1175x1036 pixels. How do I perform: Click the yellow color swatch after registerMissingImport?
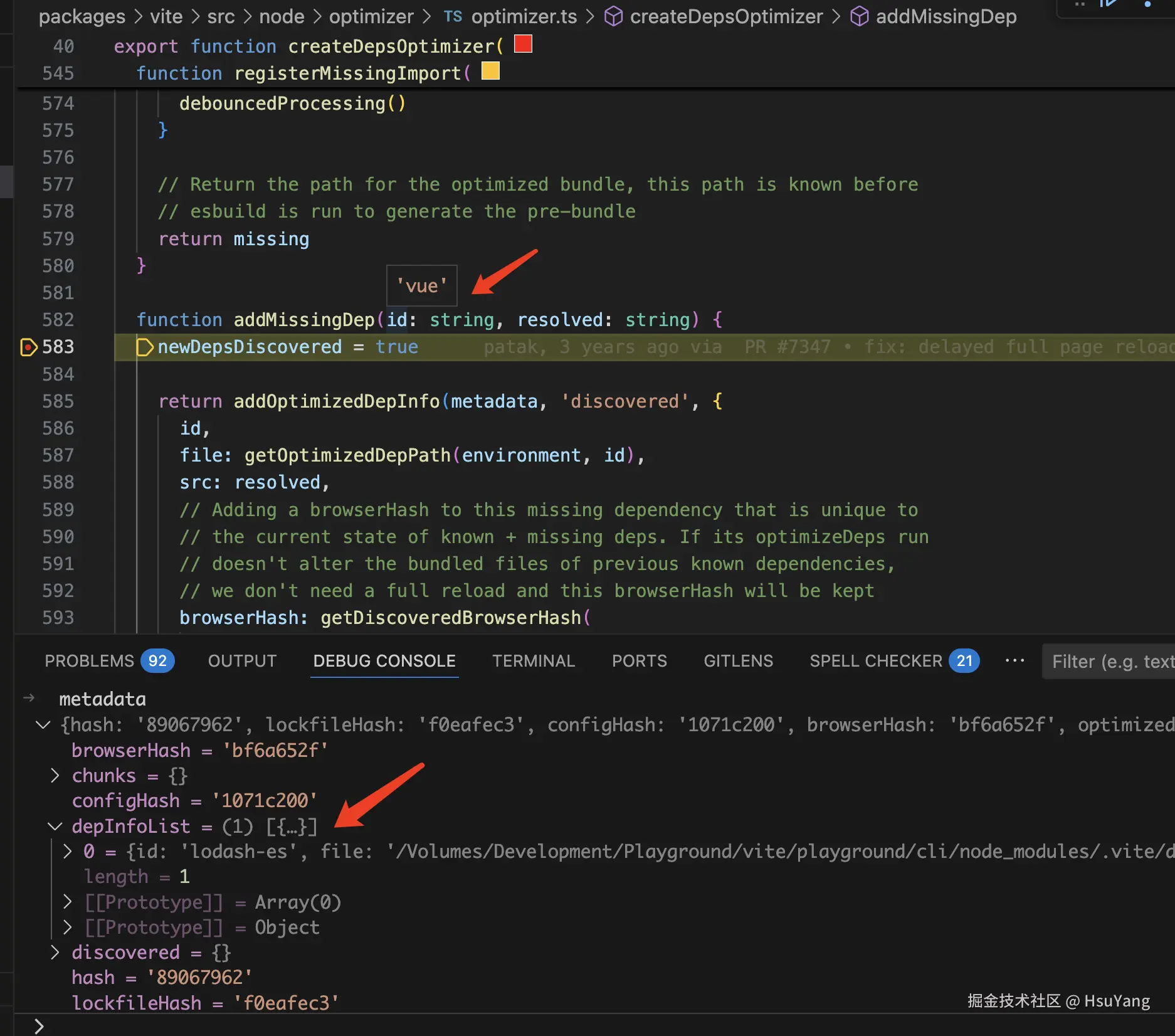490,71
